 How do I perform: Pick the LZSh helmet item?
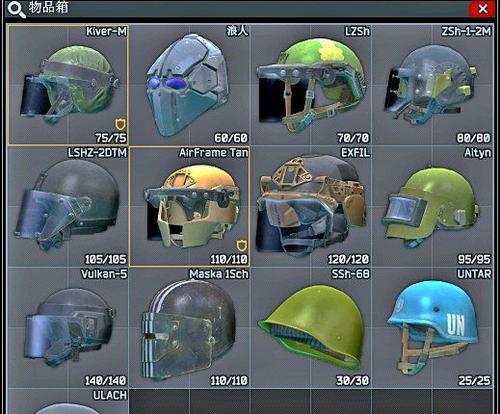311,85
